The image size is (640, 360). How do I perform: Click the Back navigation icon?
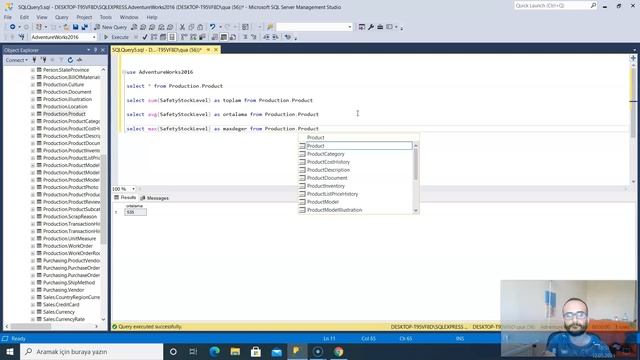pyautogui.click(x=13, y=27)
